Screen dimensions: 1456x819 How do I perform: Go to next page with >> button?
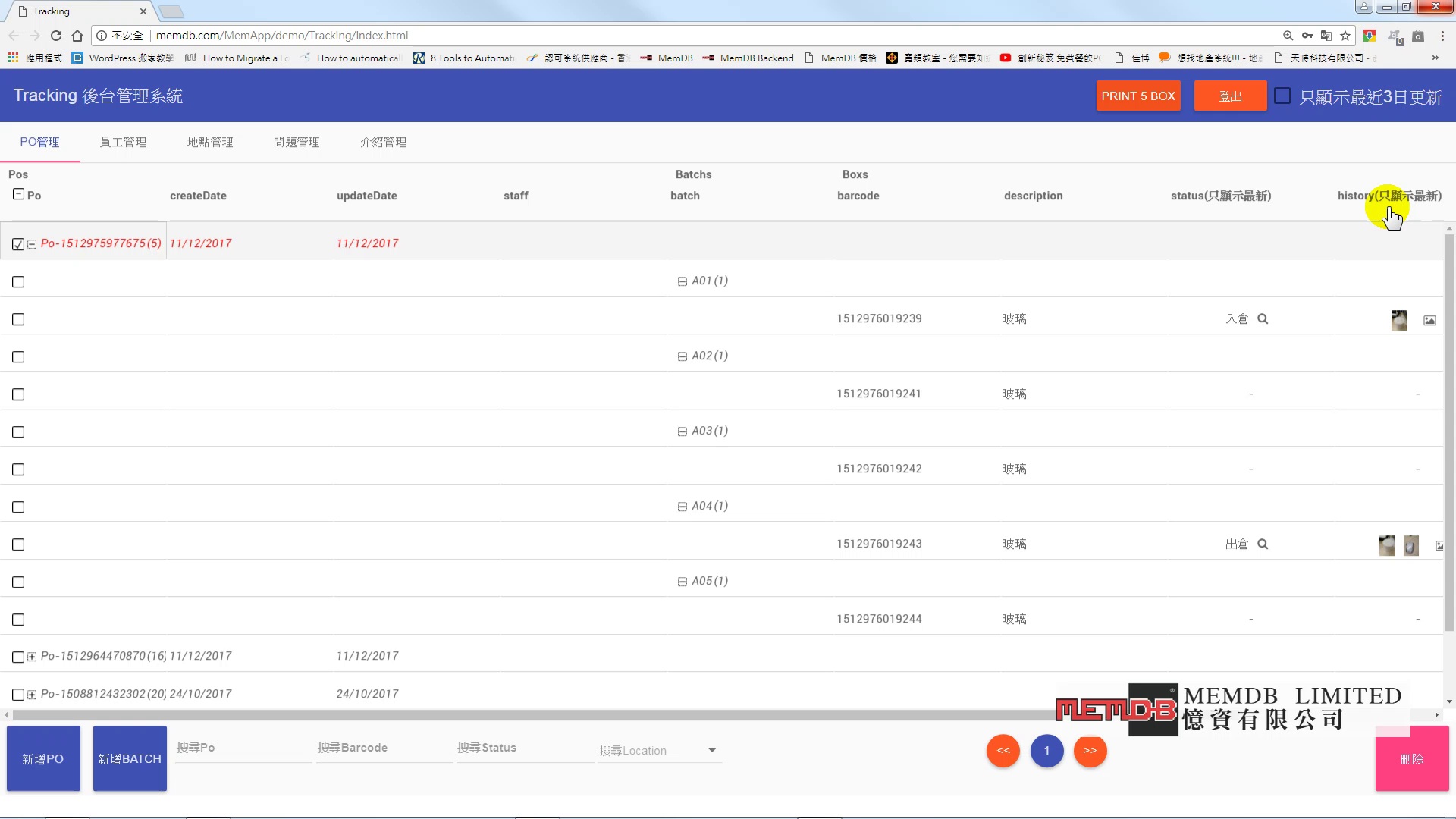pyautogui.click(x=1090, y=751)
